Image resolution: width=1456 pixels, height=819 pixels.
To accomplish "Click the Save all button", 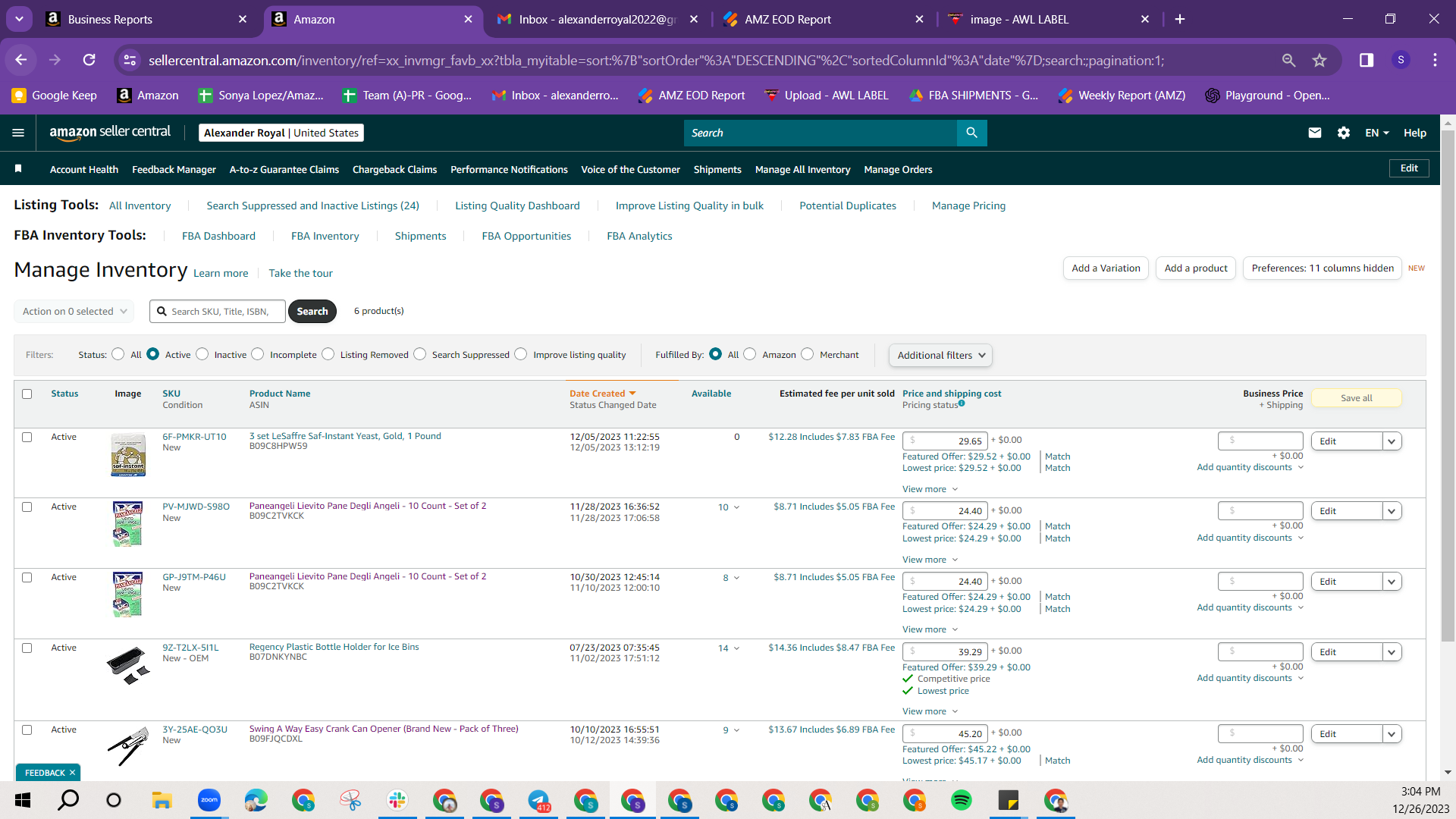I will click(x=1356, y=398).
